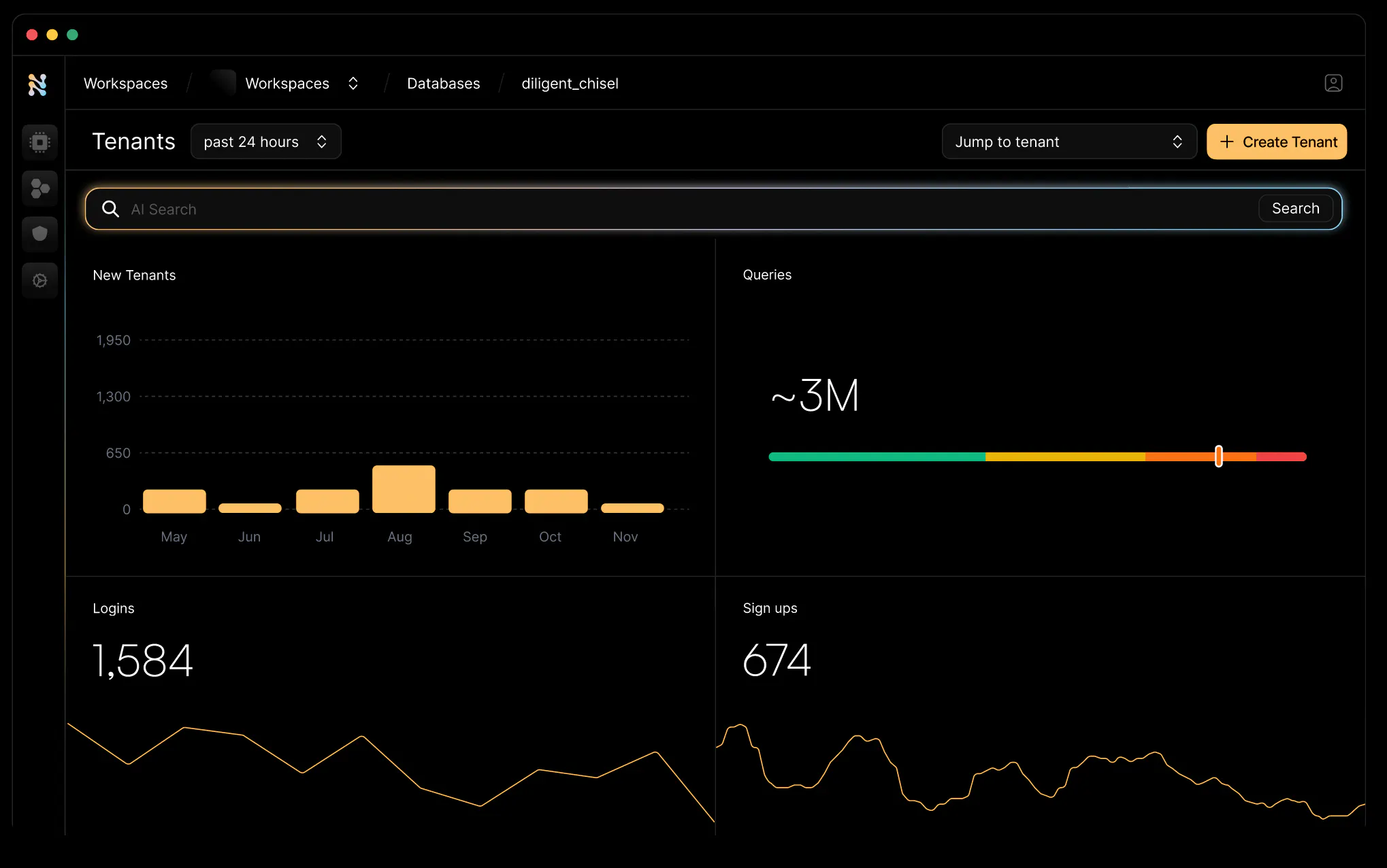Click the cluster/nodes icon in sidebar
Screen dimensions: 1387x868
tap(38, 188)
